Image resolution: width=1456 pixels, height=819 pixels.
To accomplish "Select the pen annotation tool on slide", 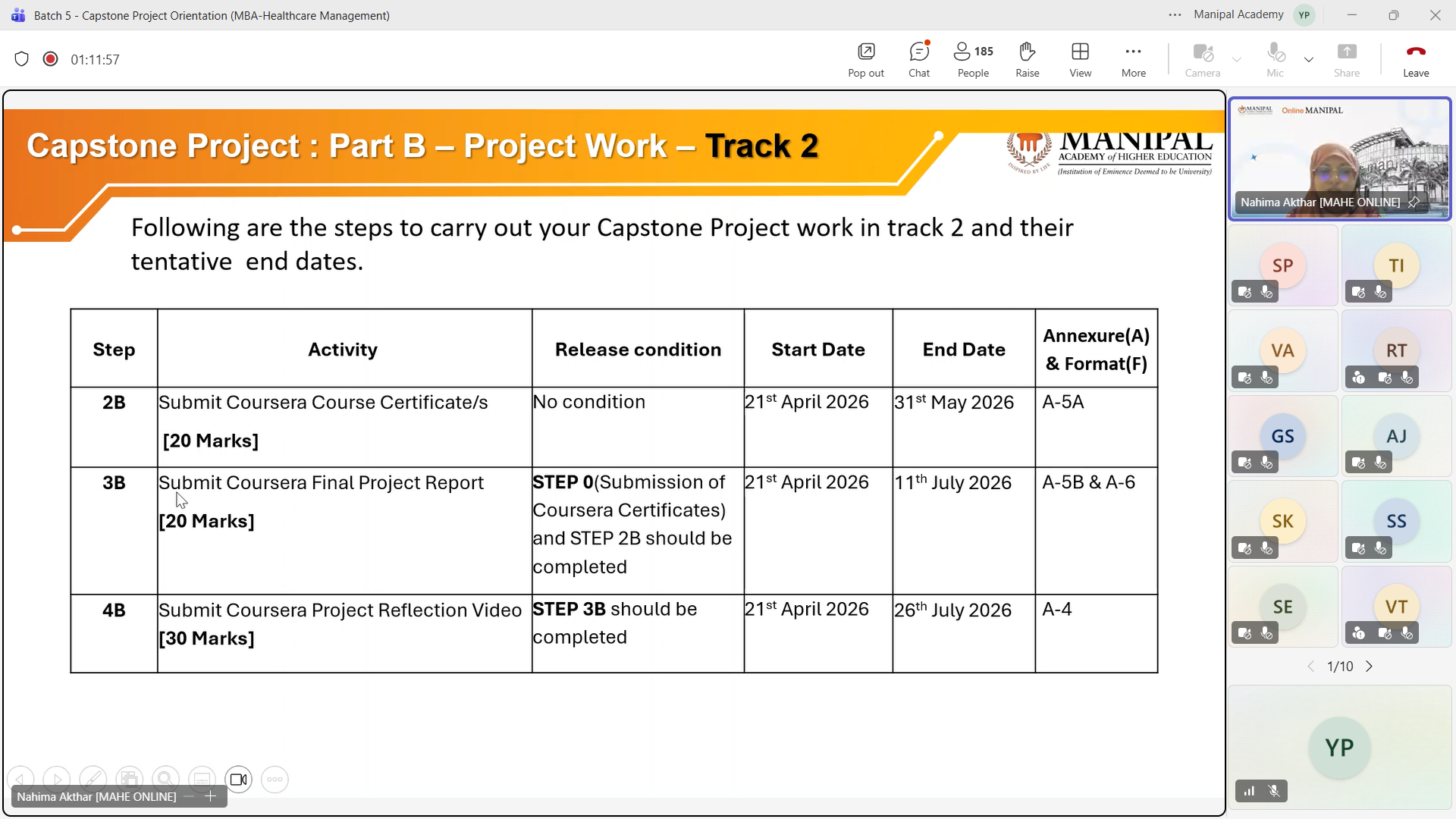I will click(93, 779).
